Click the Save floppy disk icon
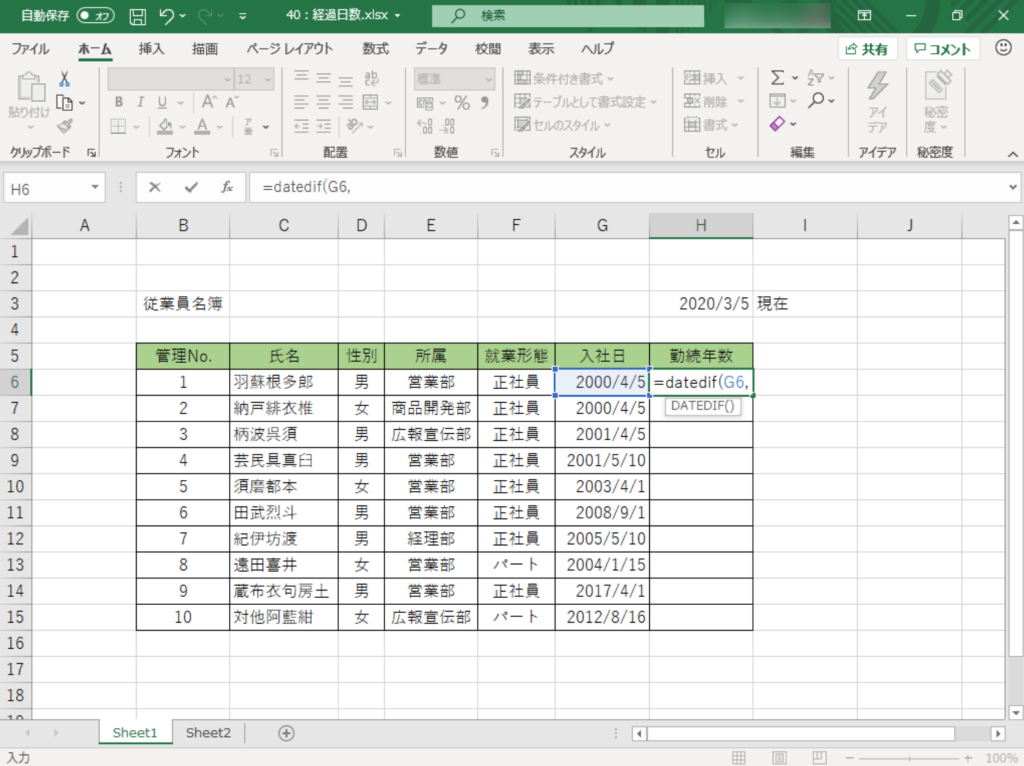Image resolution: width=1024 pixels, height=766 pixels. (138, 16)
